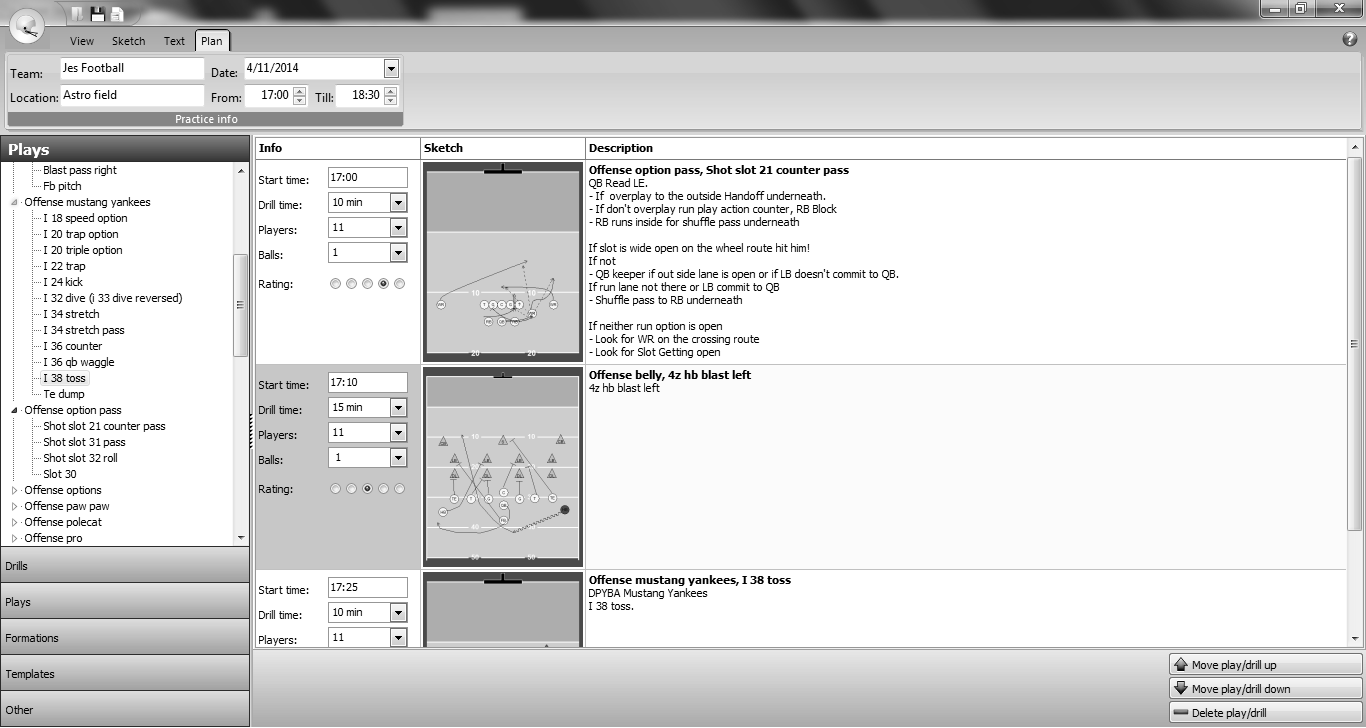Set rating to one for 17:10 play
The width and height of the screenshot is (1366, 728).
(x=335, y=489)
